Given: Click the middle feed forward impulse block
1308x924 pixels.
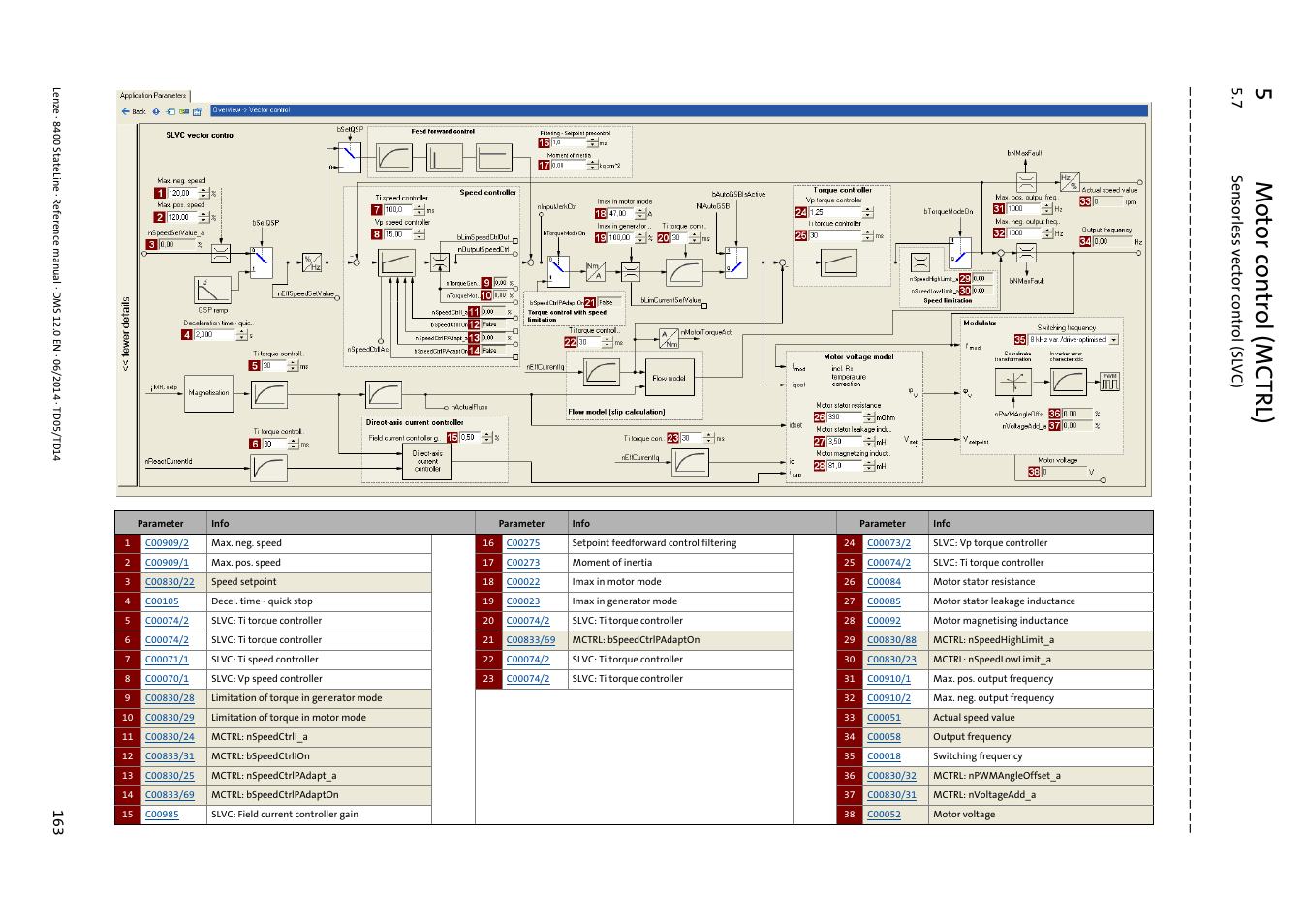Looking at the screenshot, I should 444,157.
